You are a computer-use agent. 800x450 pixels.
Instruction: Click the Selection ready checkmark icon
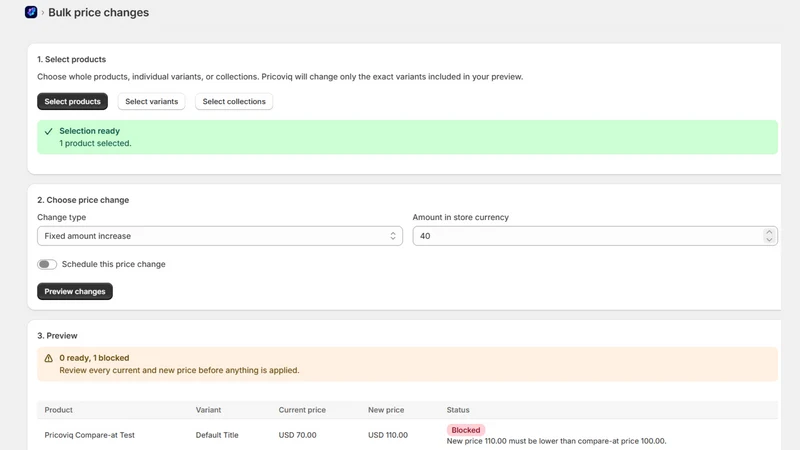pyautogui.click(x=48, y=132)
